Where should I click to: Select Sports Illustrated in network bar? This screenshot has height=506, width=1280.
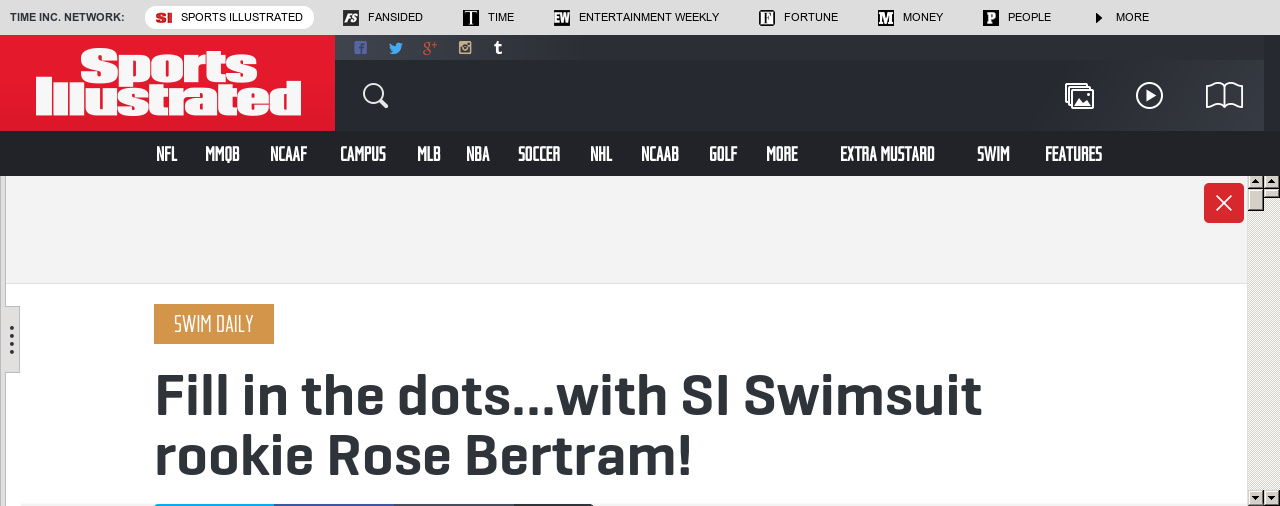pos(229,17)
